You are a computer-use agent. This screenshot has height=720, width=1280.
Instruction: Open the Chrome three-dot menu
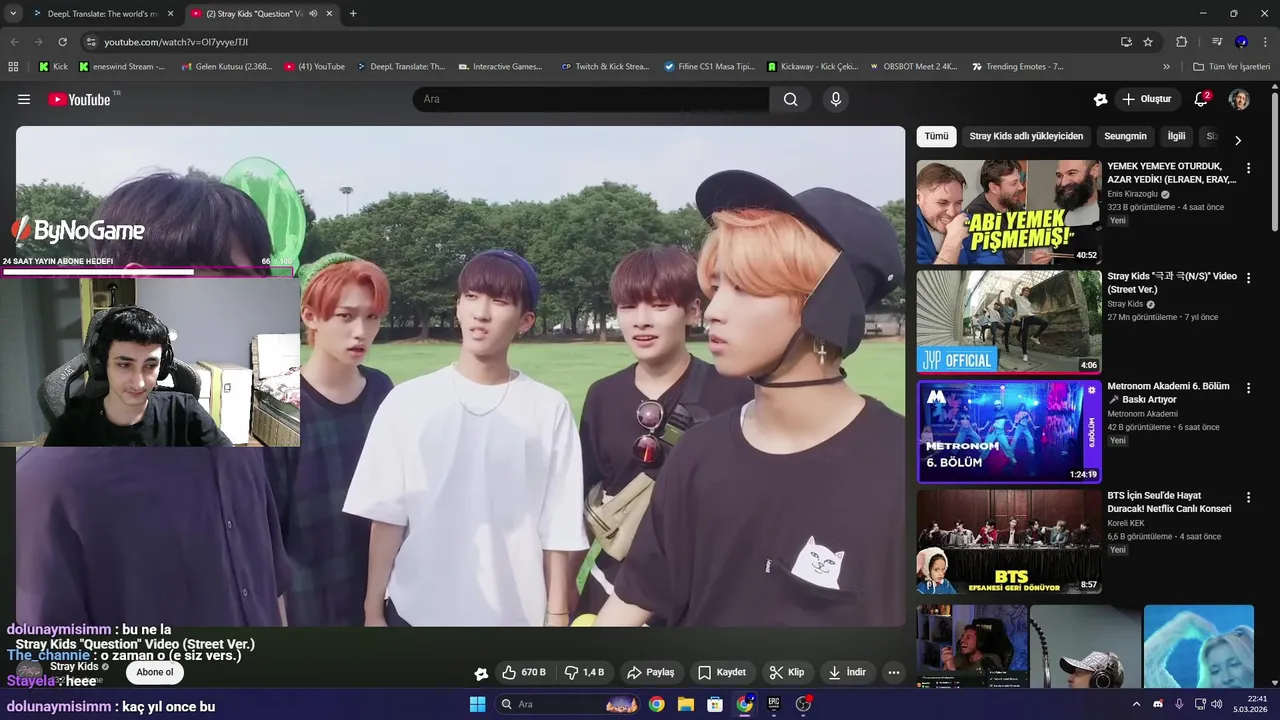pos(1265,42)
